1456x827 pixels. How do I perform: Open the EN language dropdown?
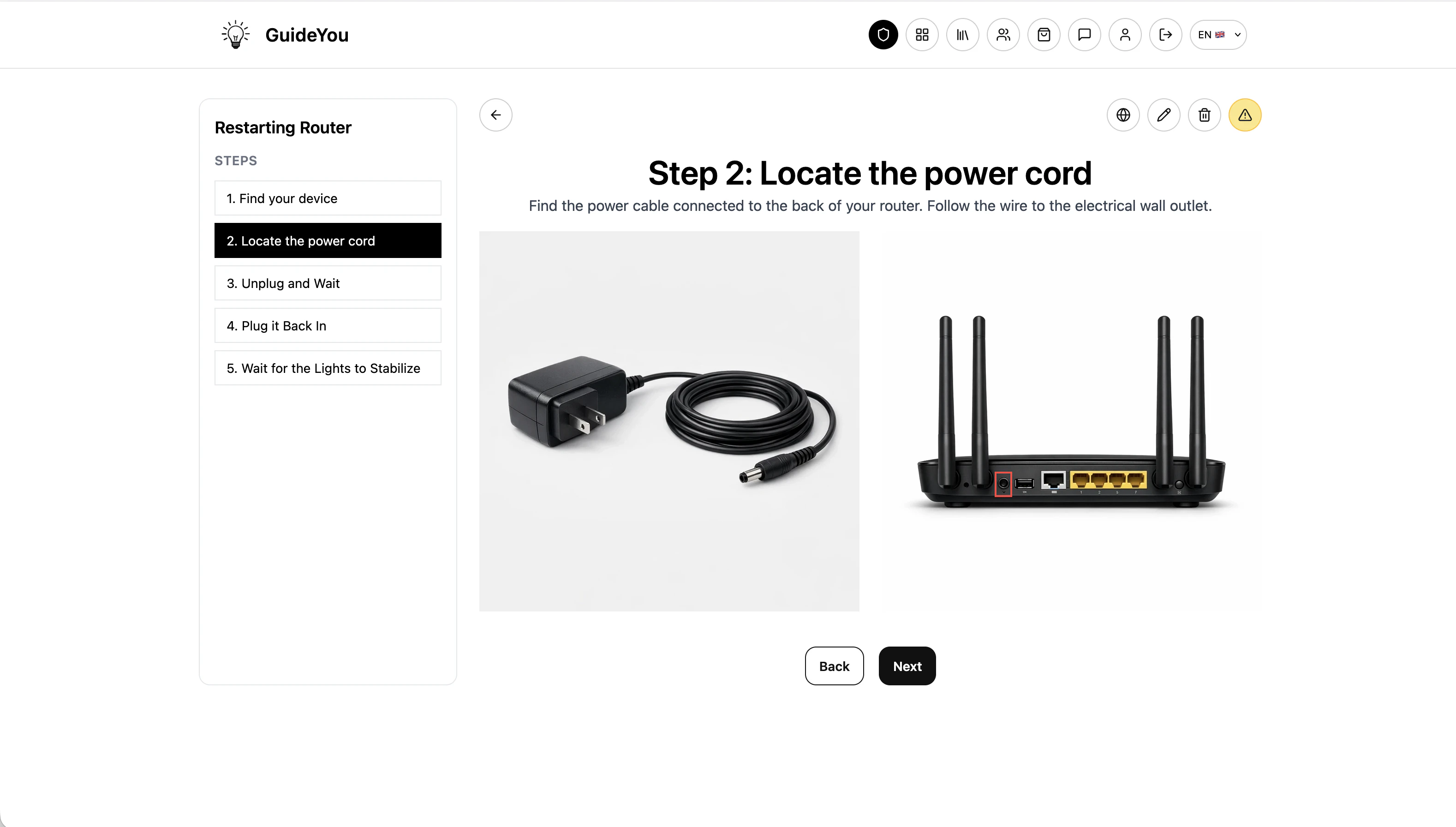click(1217, 35)
